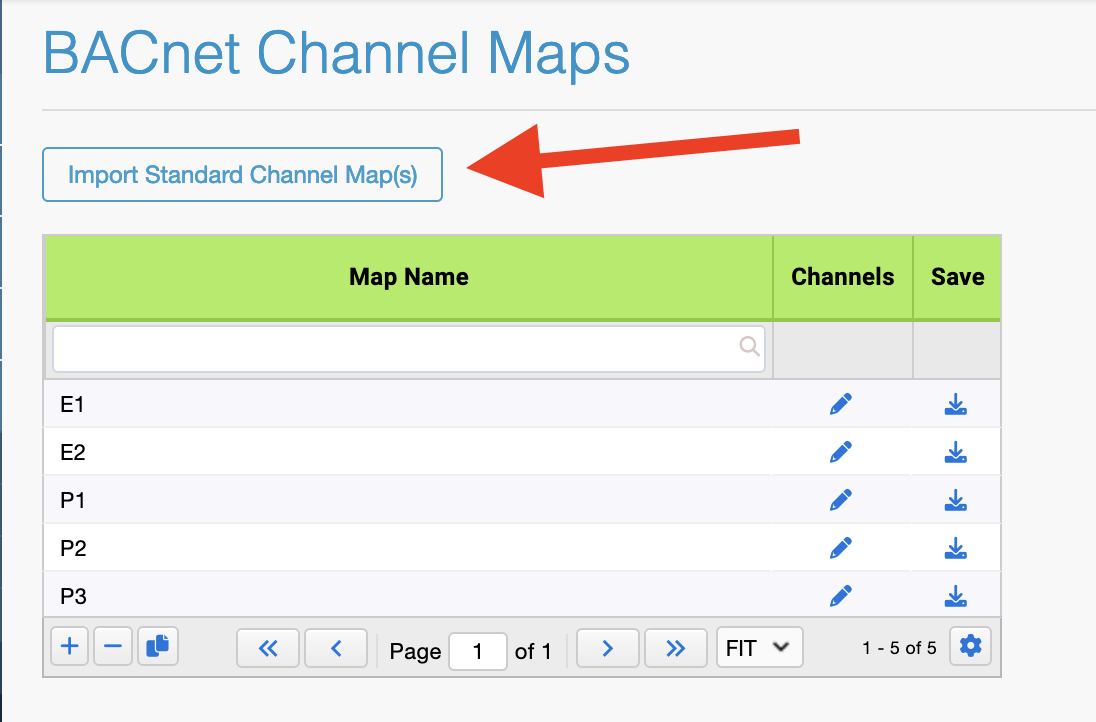The width and height of the screenshot is (1096, 722).
Task: Save the P2 map via download icon
Action: 956,548
